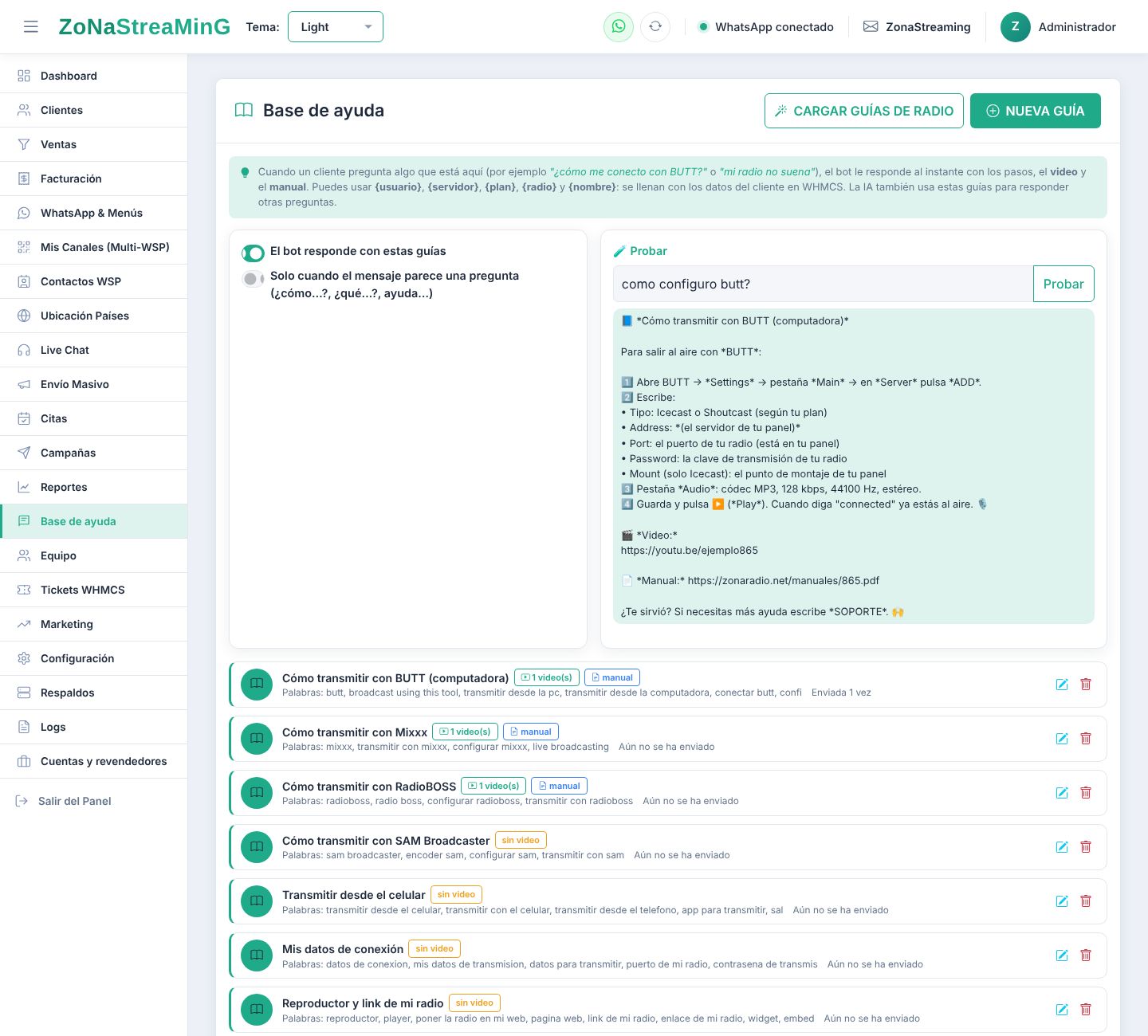Click the envelope icon beside ZonaStreaming
Screen dimensions: 1148x1036
tap(871, 27)
